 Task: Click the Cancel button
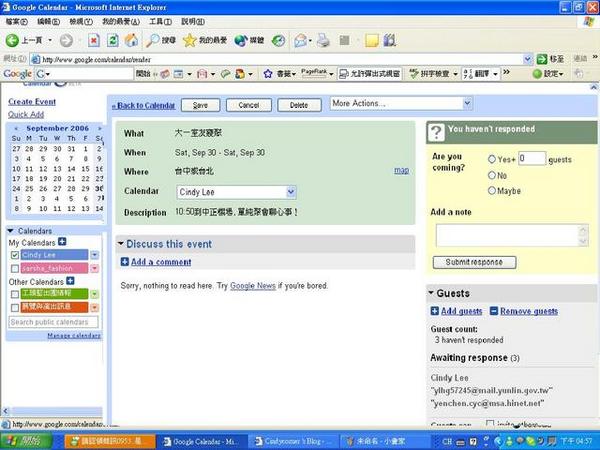coord(249,105)
